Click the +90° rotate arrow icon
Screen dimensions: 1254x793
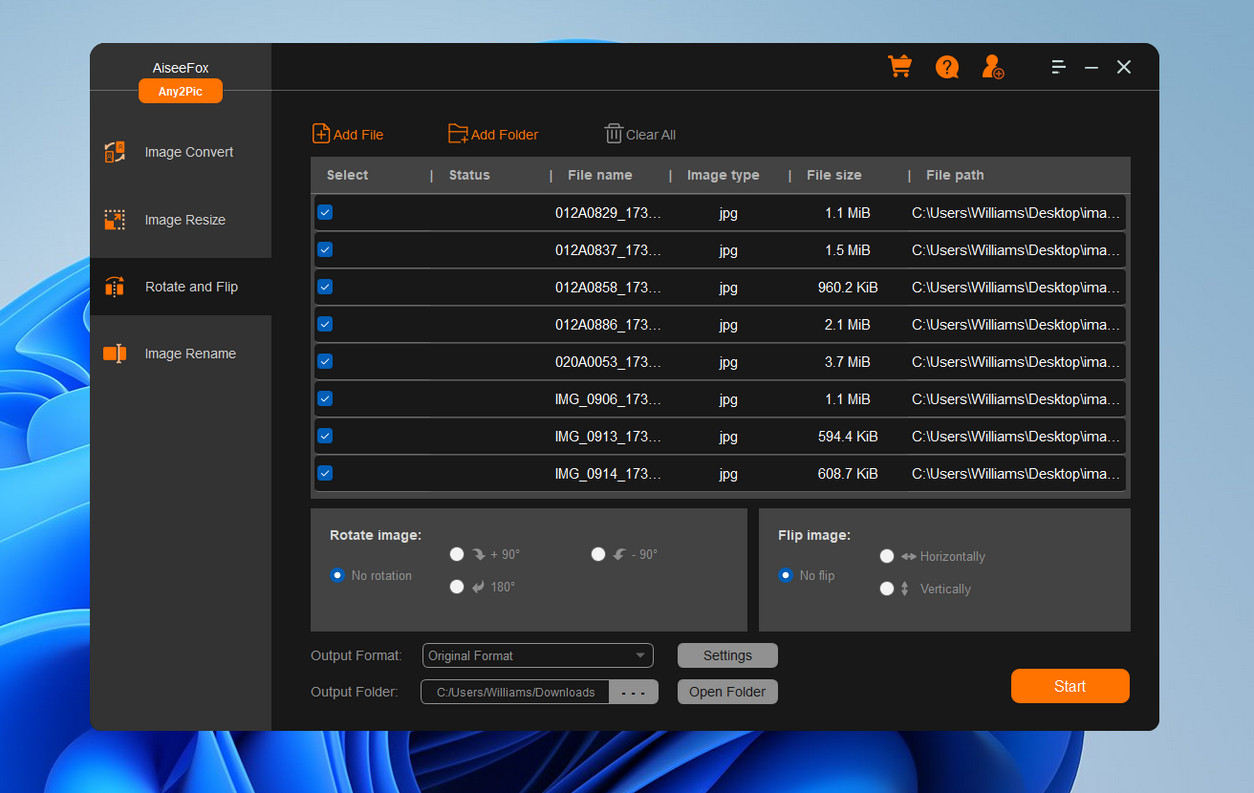479,554
